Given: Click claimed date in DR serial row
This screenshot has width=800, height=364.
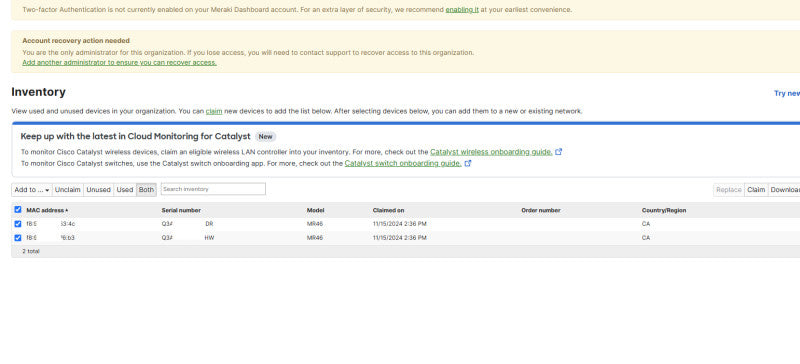Looking at the screenshot, I should 399,224.
